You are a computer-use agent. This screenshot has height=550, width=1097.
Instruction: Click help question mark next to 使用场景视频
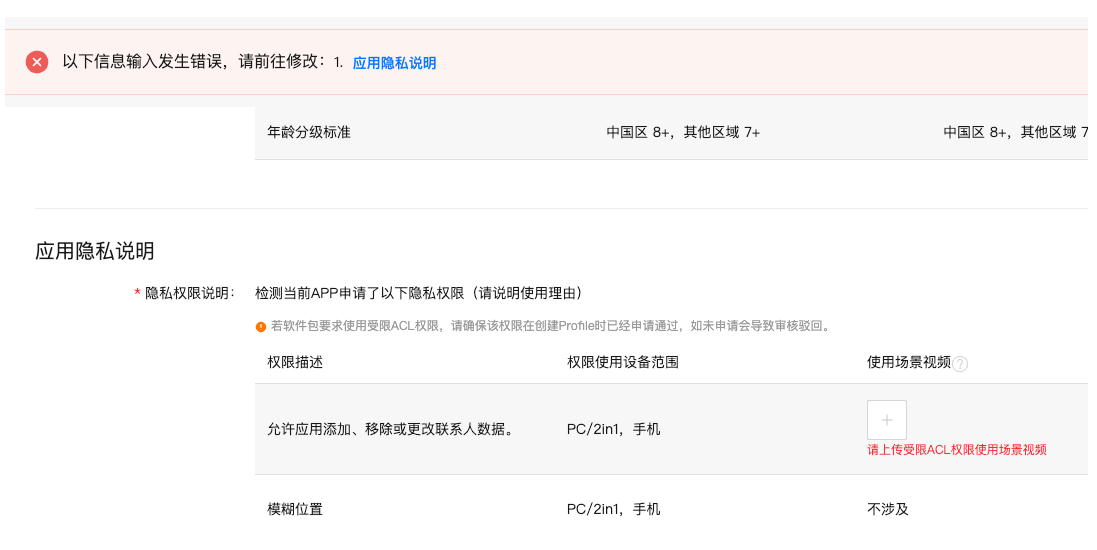point(960,364)
